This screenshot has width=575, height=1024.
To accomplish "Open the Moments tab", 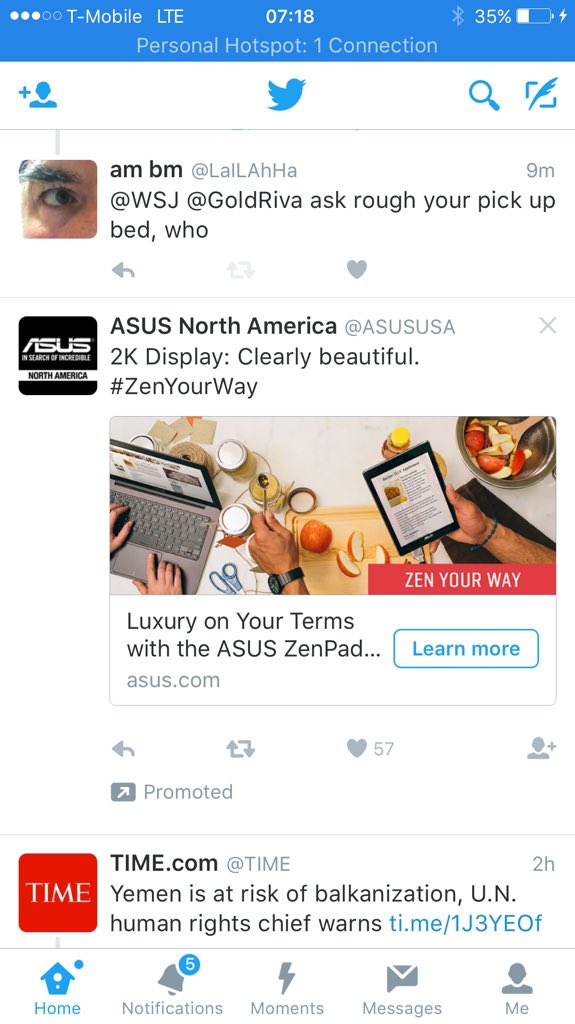I will pyautogui.click(x=287, y=986).
